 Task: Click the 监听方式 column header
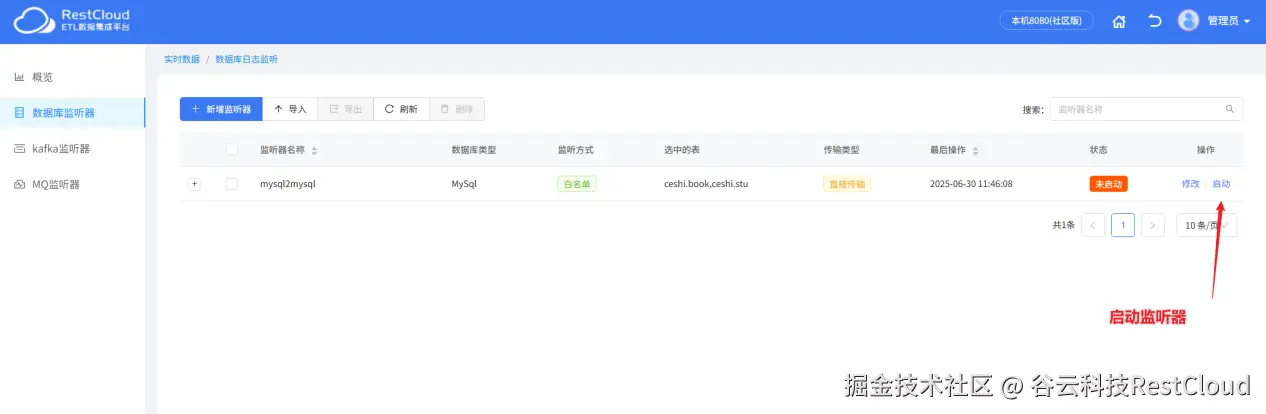pyautogui.click(x=576, y=150)
